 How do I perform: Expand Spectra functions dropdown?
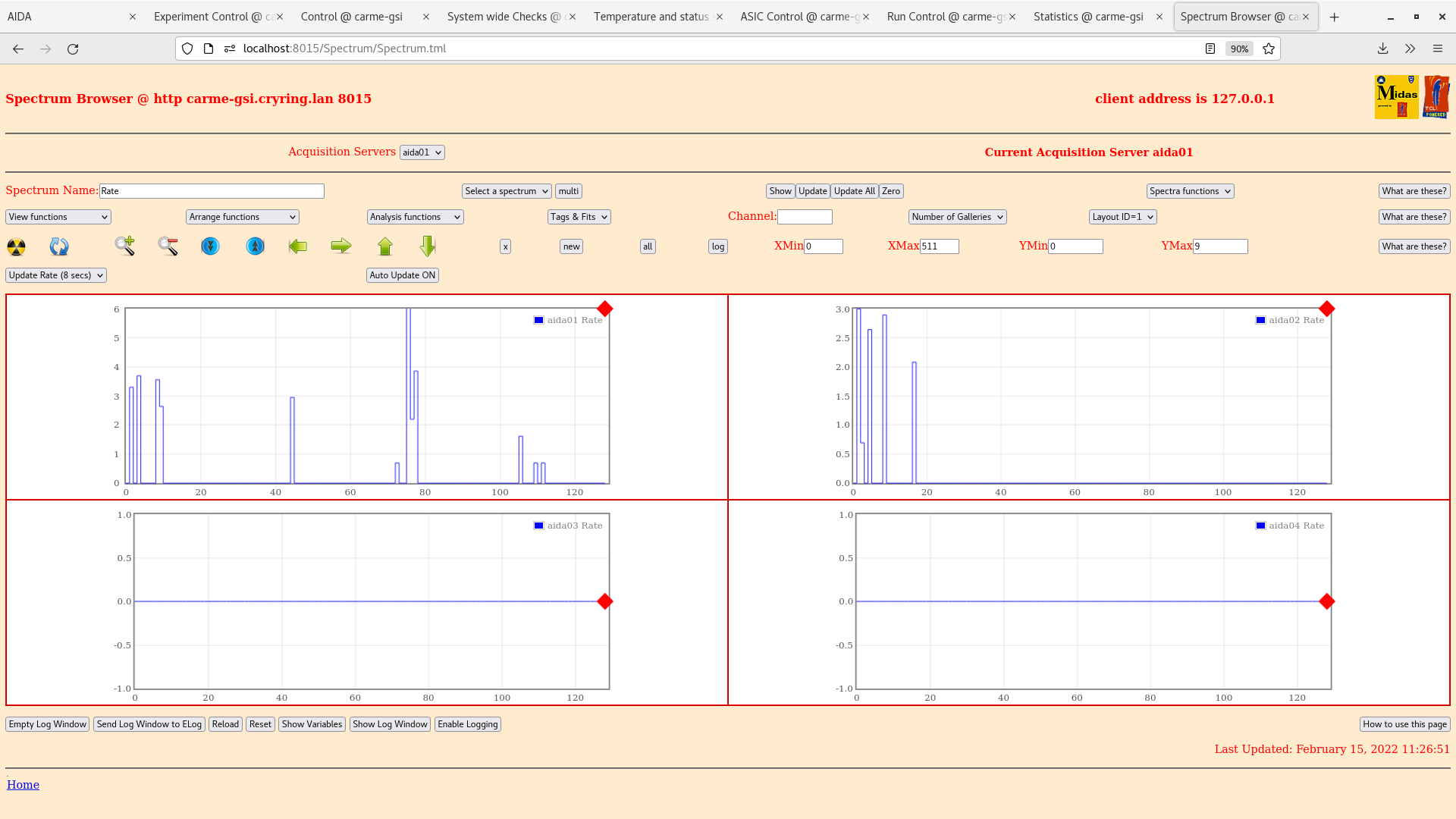click(1190, 191)
